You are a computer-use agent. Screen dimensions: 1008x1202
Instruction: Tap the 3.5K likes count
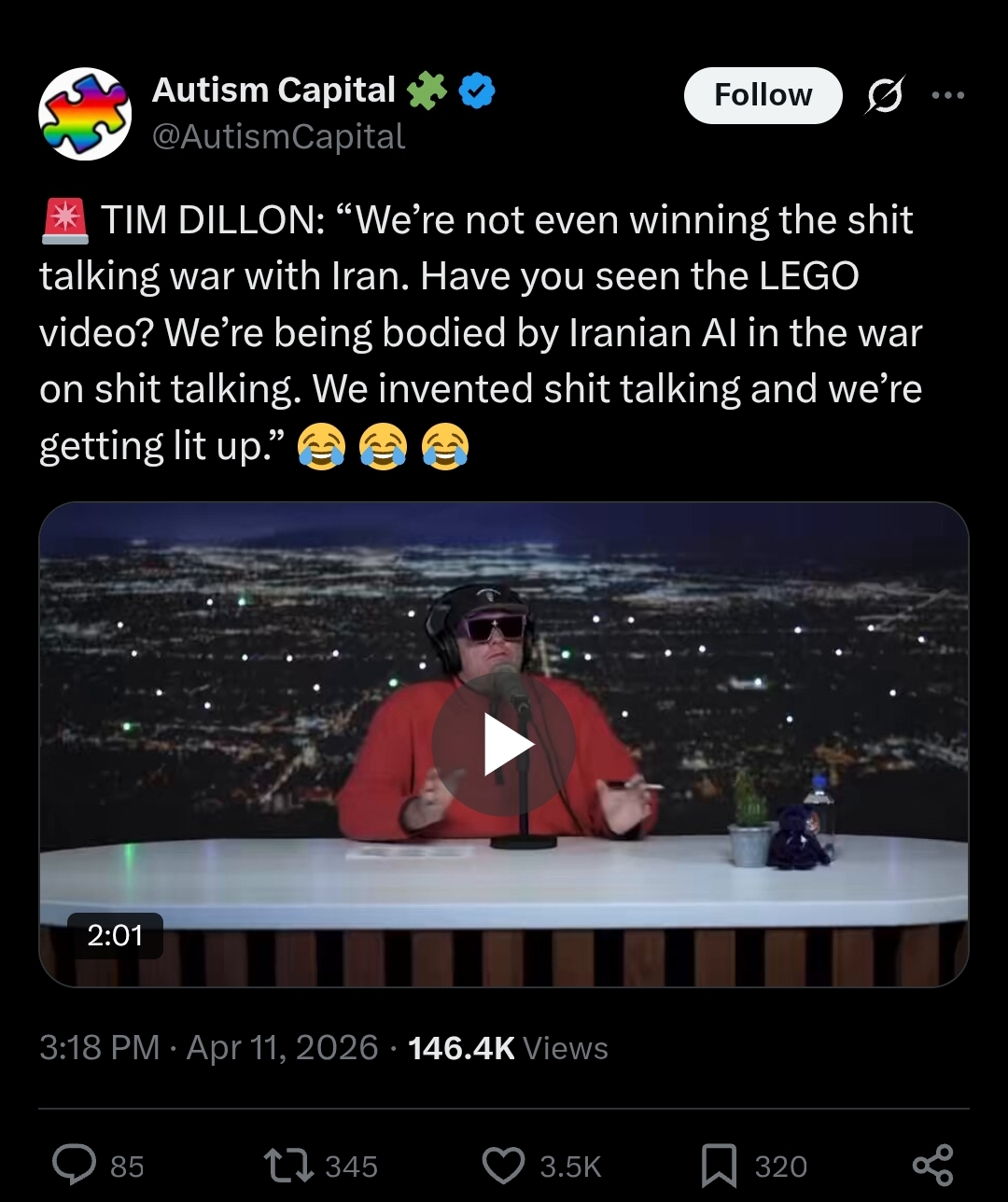(x=570, y=1167)
